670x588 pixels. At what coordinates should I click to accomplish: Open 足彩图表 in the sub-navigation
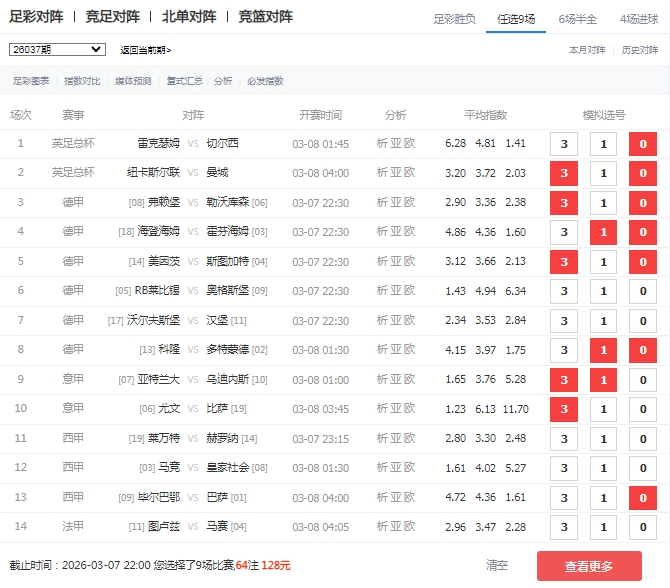31,81
